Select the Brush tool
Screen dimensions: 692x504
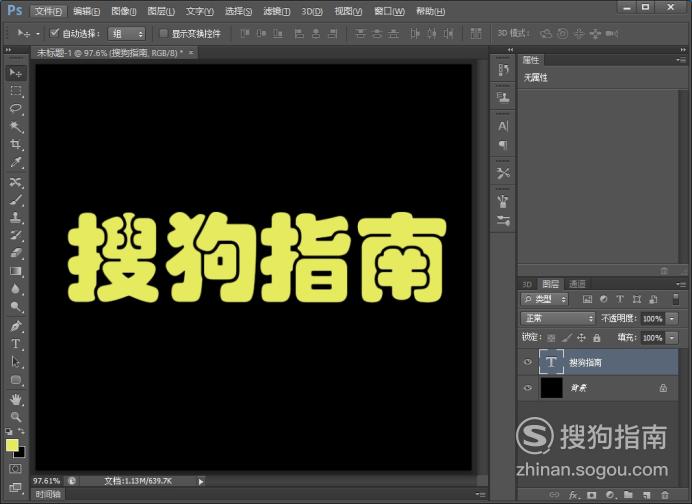pos(16,199)
